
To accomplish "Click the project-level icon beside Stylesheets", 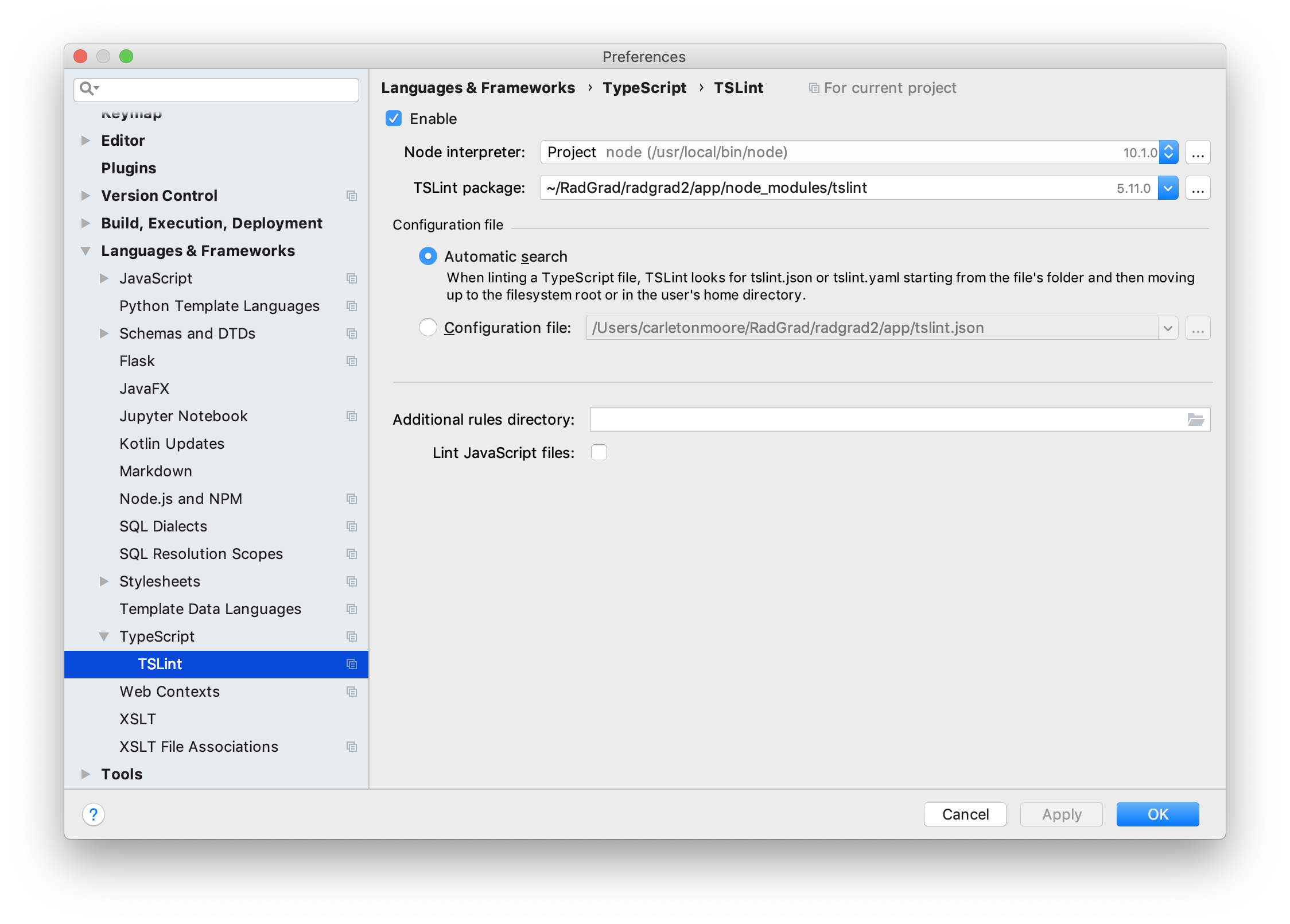I will point(352,581).
